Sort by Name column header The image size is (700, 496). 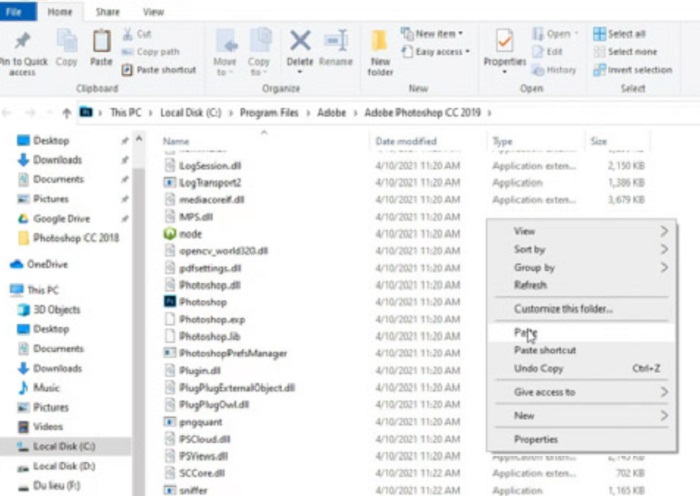click(176, 142)
